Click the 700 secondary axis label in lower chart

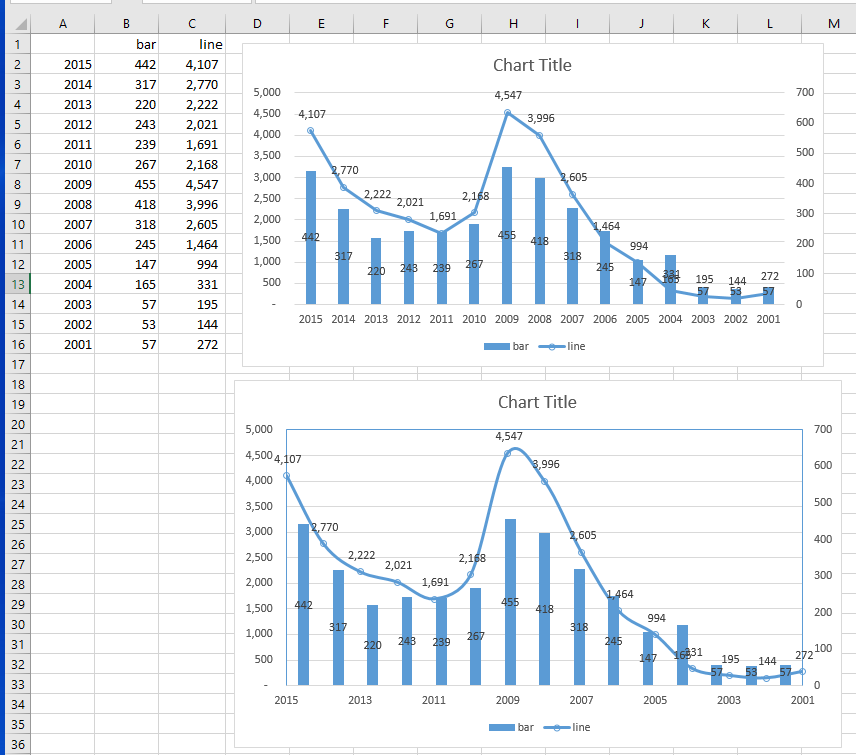[823, 430]
